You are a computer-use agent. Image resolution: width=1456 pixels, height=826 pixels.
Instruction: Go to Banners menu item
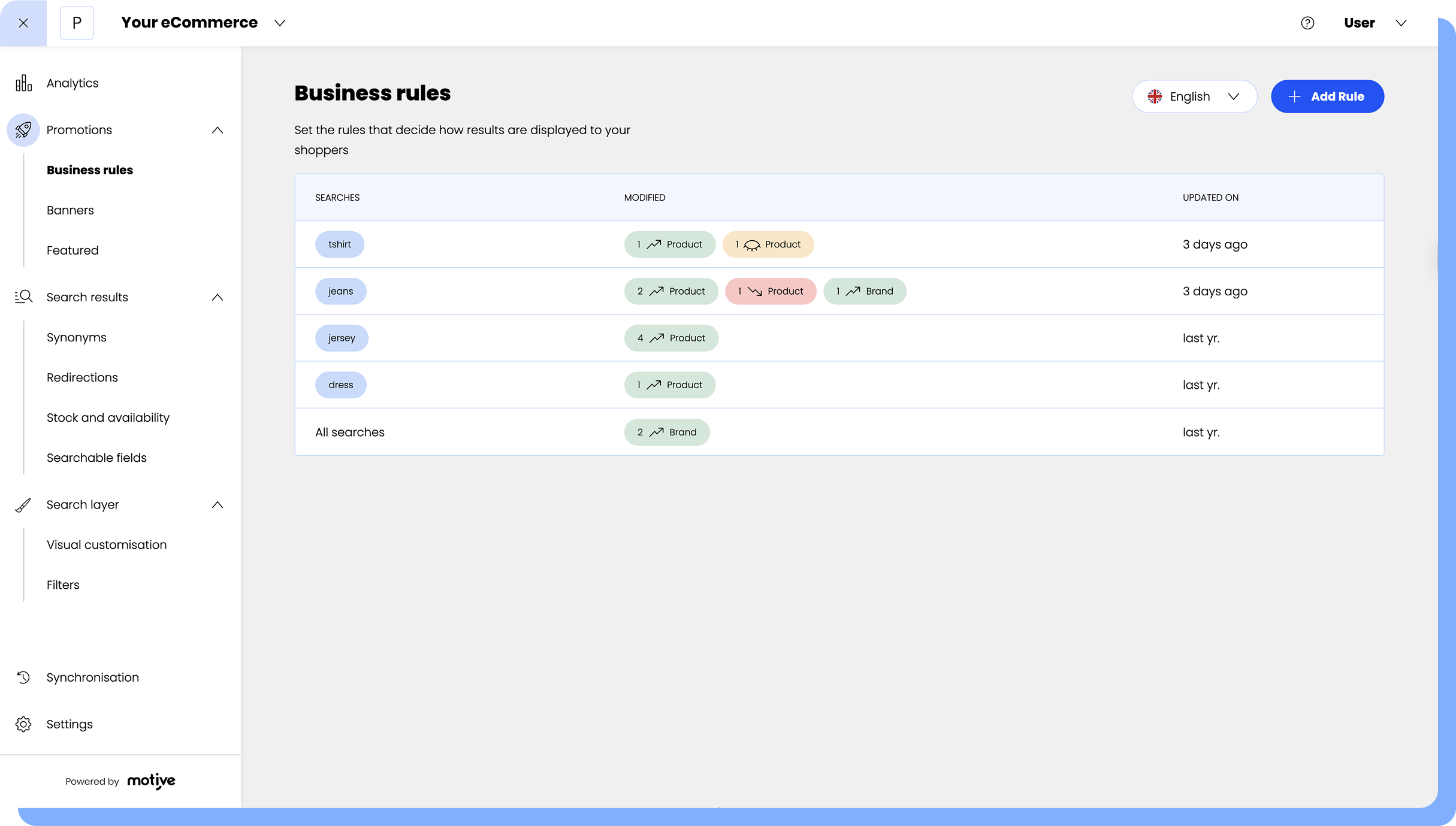pyautogui.click(x=70, y=210)
